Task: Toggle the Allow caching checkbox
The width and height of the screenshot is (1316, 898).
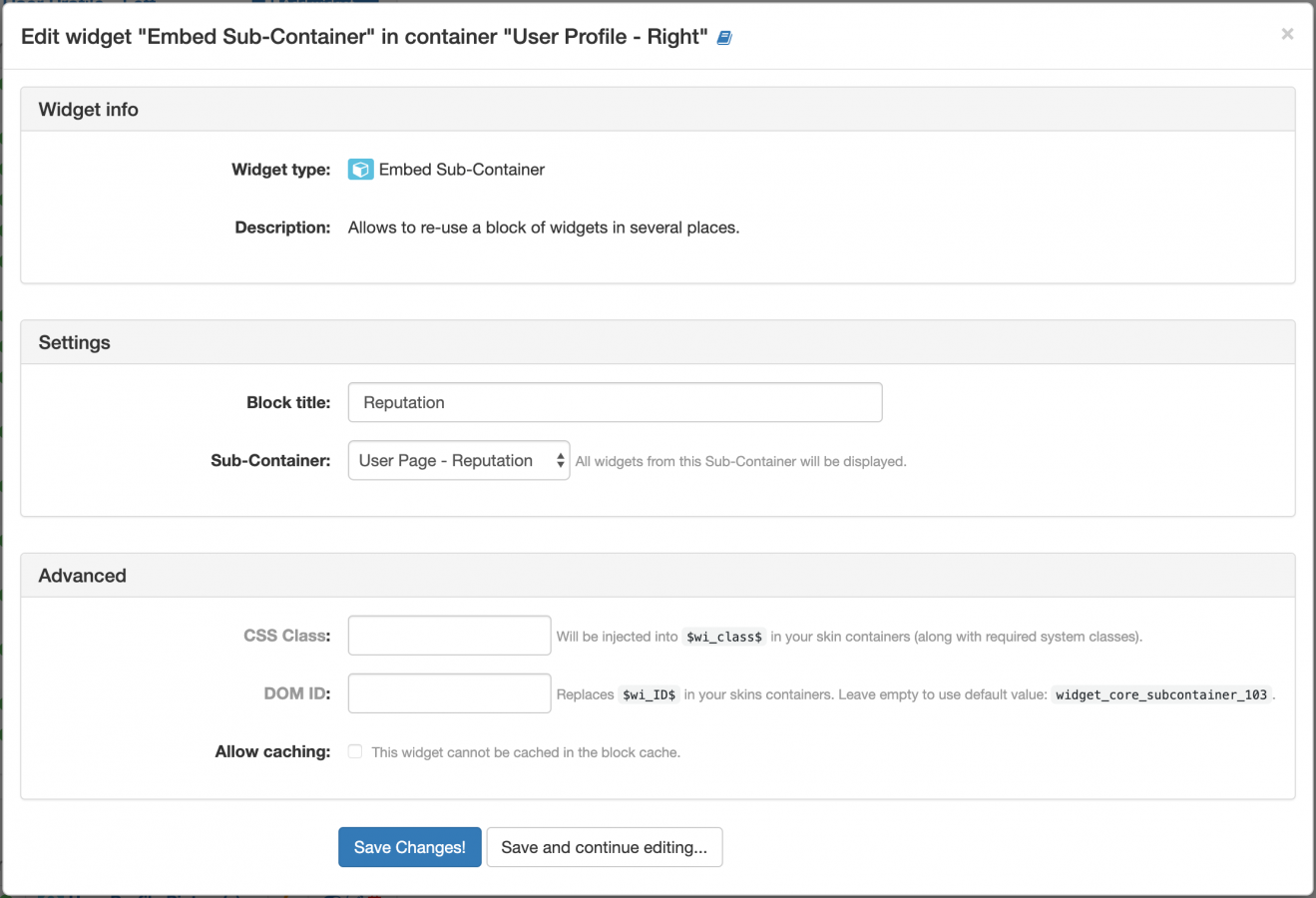Action: (355, 751)
